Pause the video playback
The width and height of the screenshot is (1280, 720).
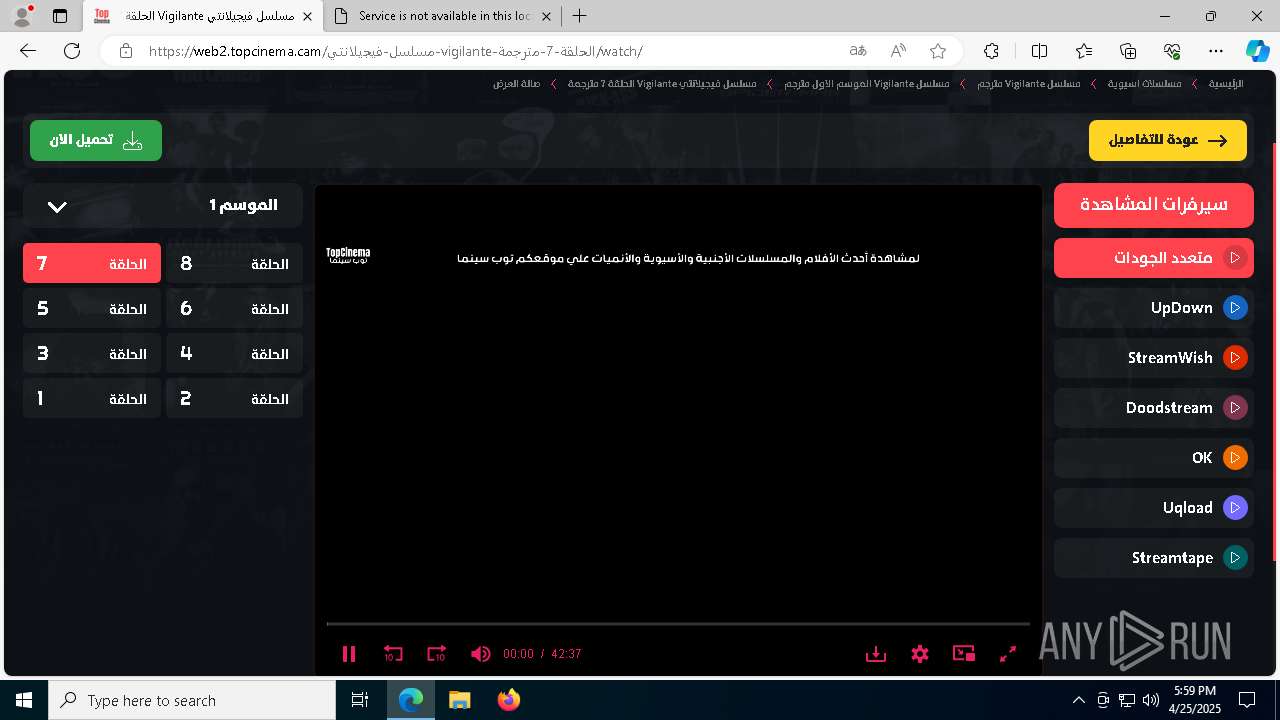tap(349, 654)
